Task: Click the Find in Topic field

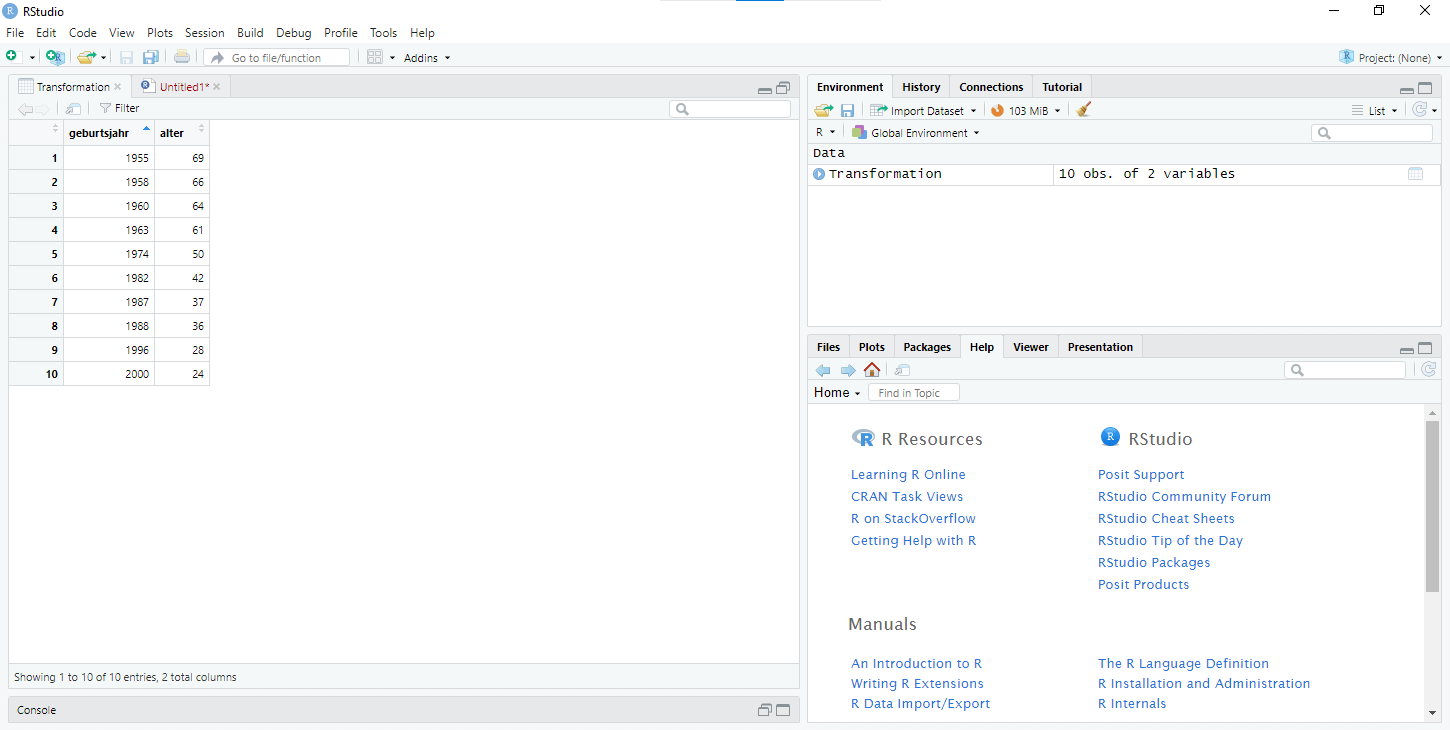Action: [x=914, y=393]
